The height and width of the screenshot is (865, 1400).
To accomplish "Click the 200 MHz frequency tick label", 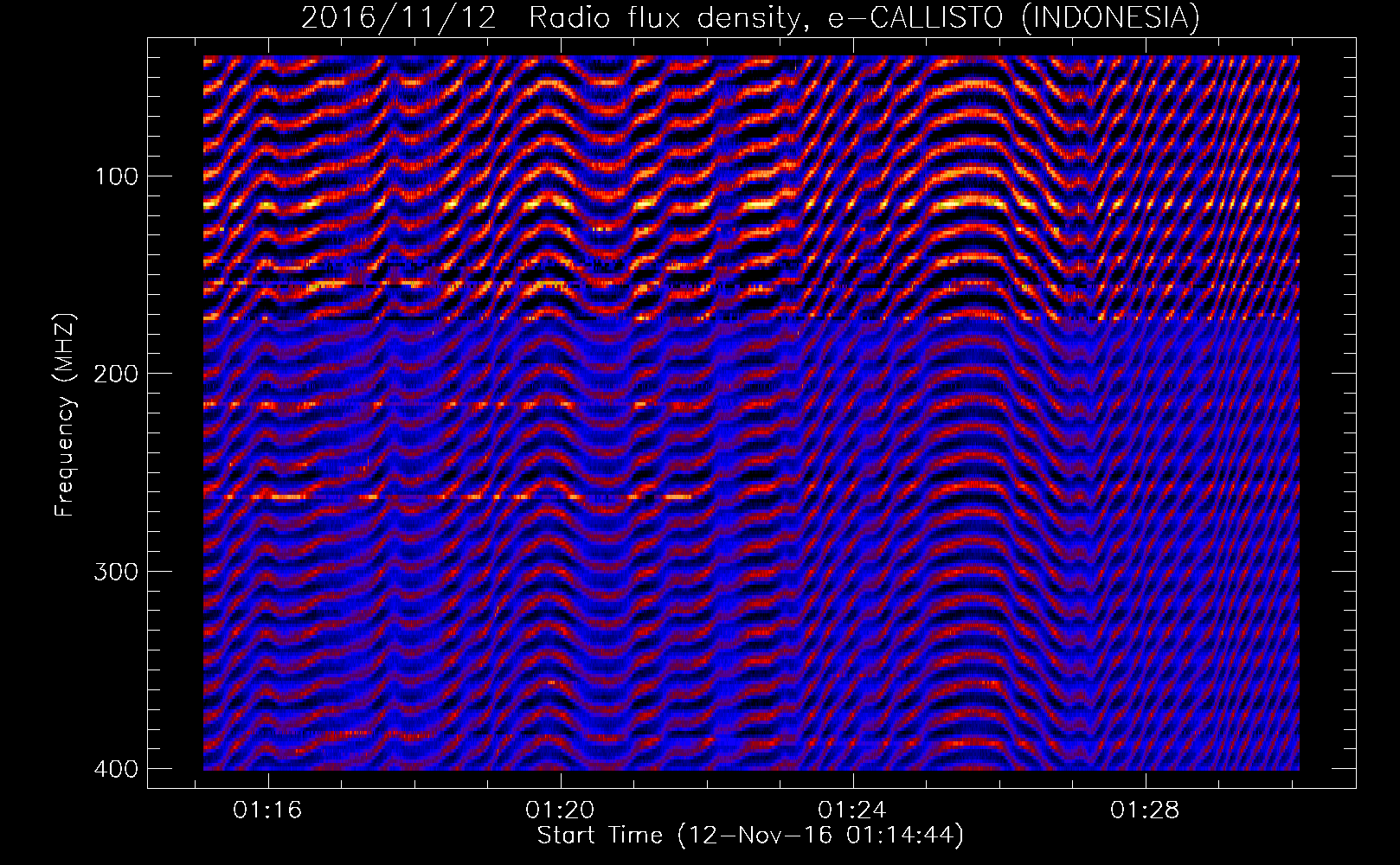I will 115,373.
